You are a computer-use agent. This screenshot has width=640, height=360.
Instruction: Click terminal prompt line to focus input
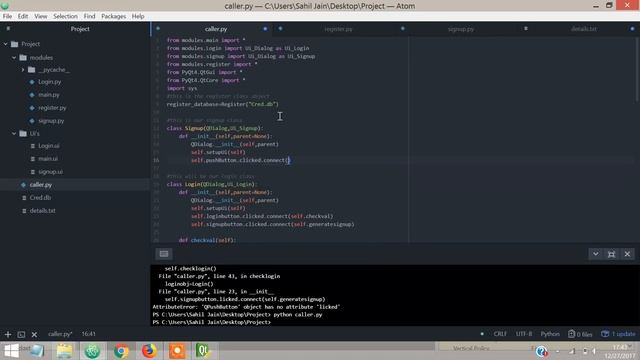212,322
